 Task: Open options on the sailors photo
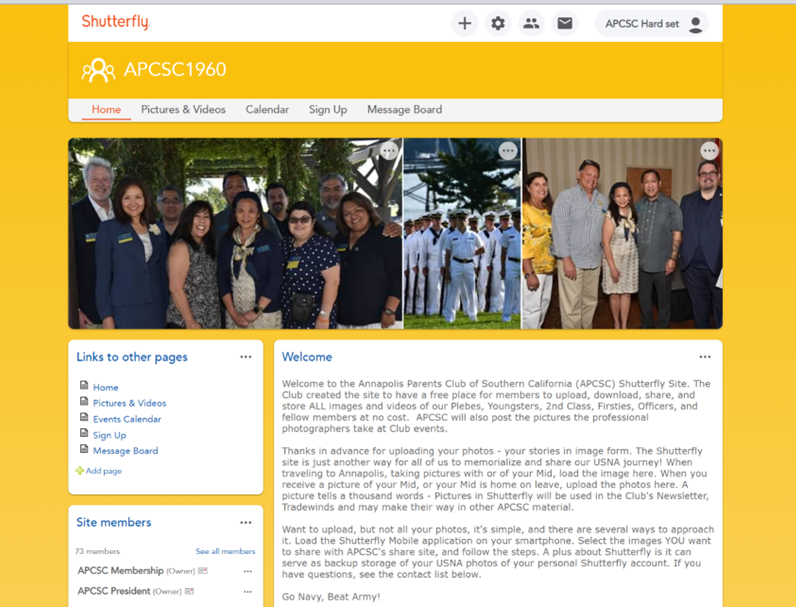coord(508,151)
